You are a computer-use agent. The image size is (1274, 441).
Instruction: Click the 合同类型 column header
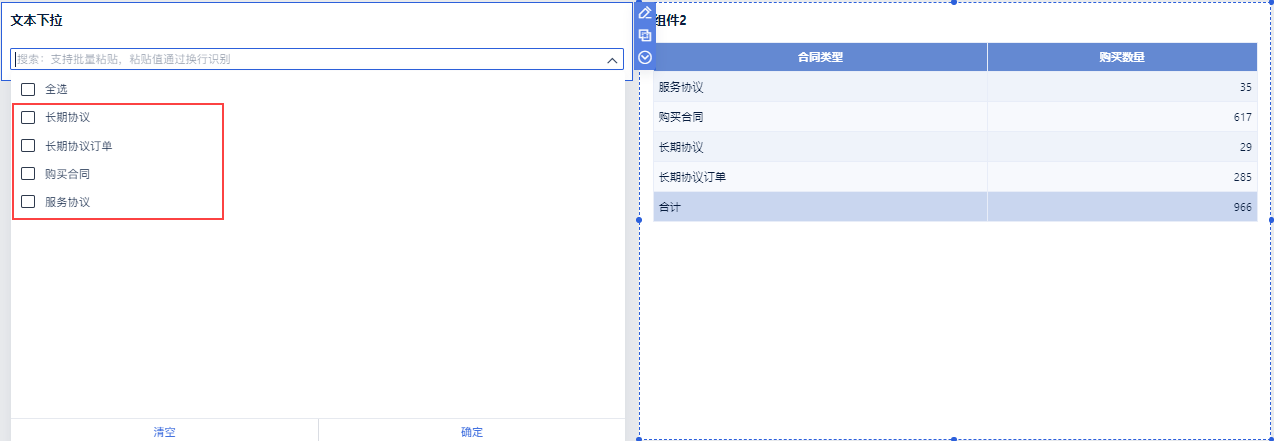[820, 57]
